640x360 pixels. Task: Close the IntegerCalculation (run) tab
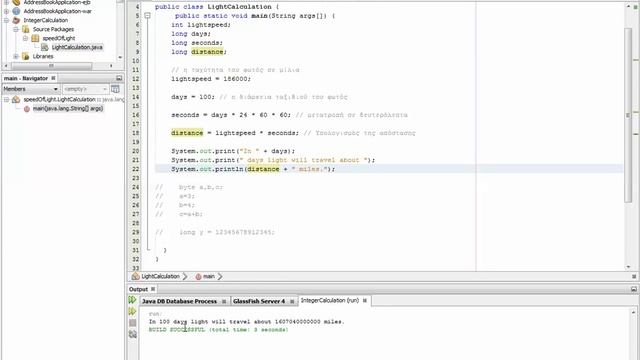pos(365,300)
